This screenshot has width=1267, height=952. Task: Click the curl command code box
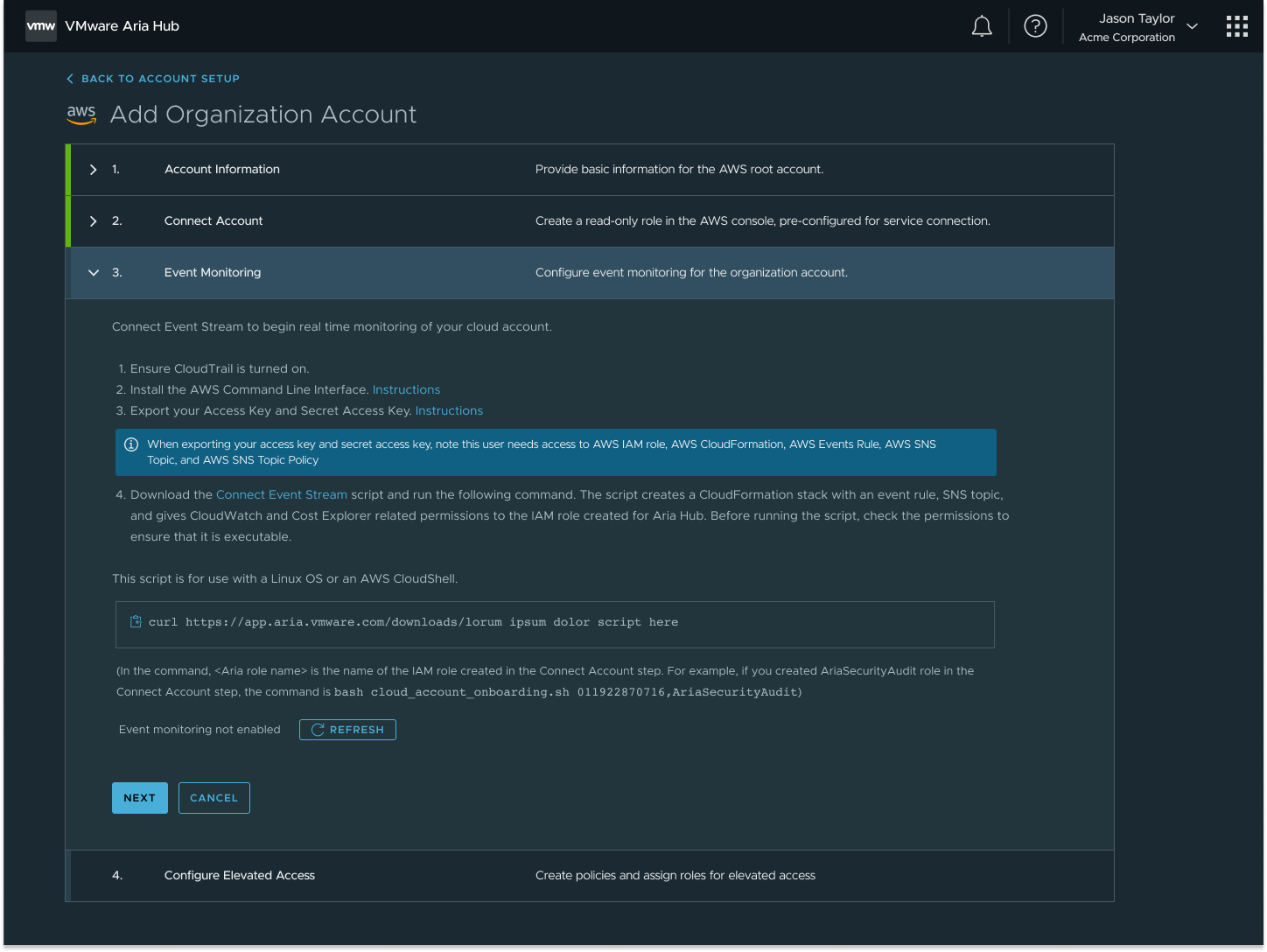(555, 625)
